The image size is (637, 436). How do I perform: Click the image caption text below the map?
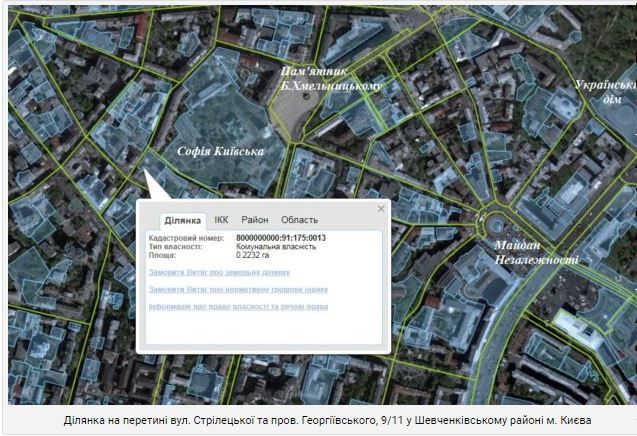[318, 420]
